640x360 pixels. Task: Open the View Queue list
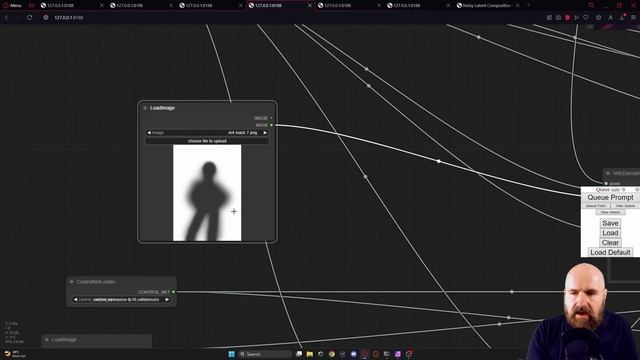(625, 206)
